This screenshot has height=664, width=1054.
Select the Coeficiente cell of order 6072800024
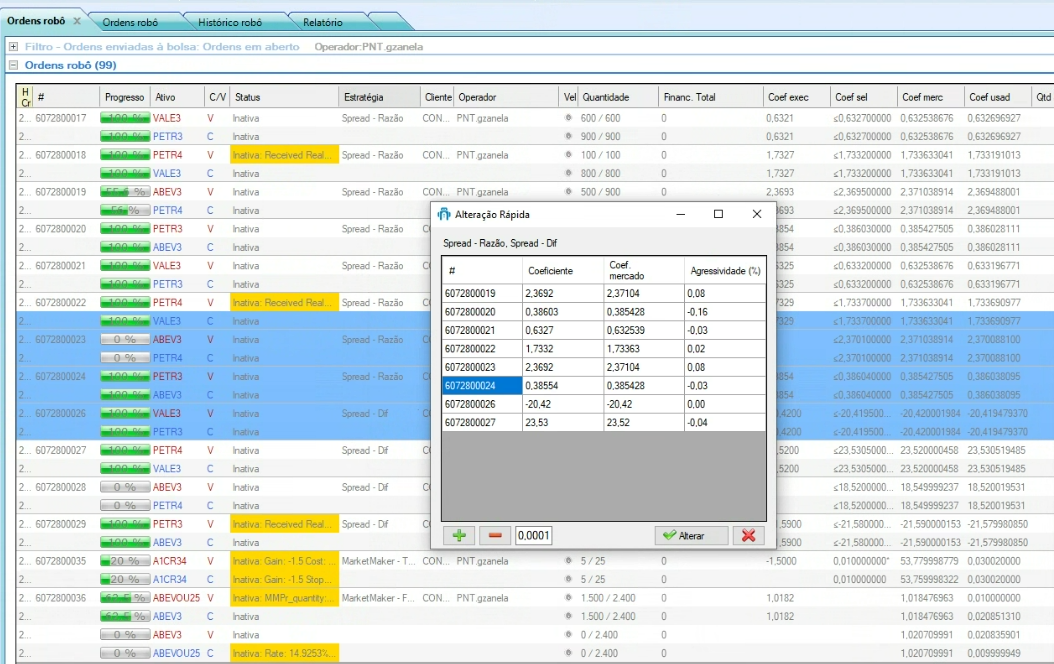[561, 386]
